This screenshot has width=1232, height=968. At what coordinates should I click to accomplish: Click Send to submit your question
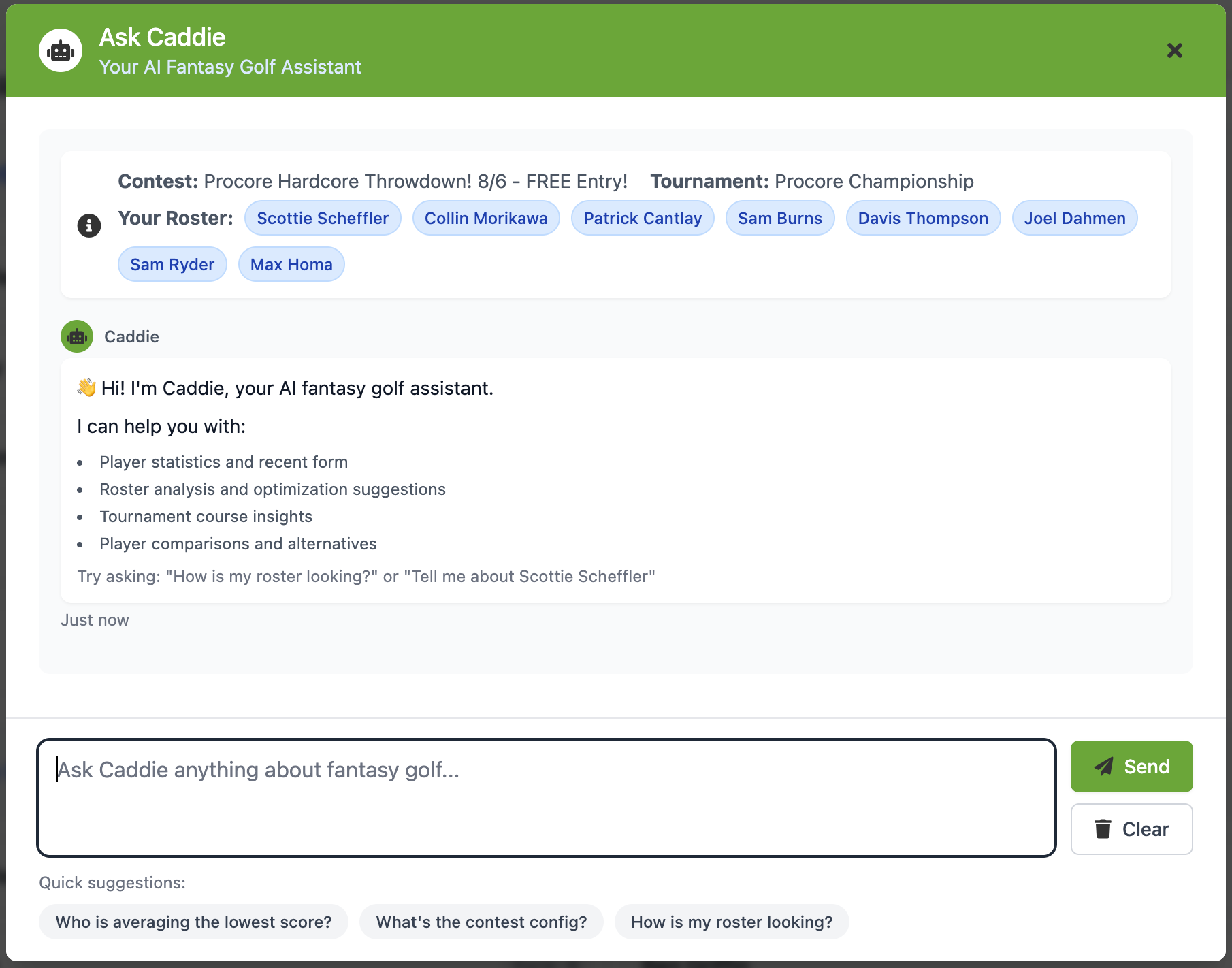click(1131, 766)
